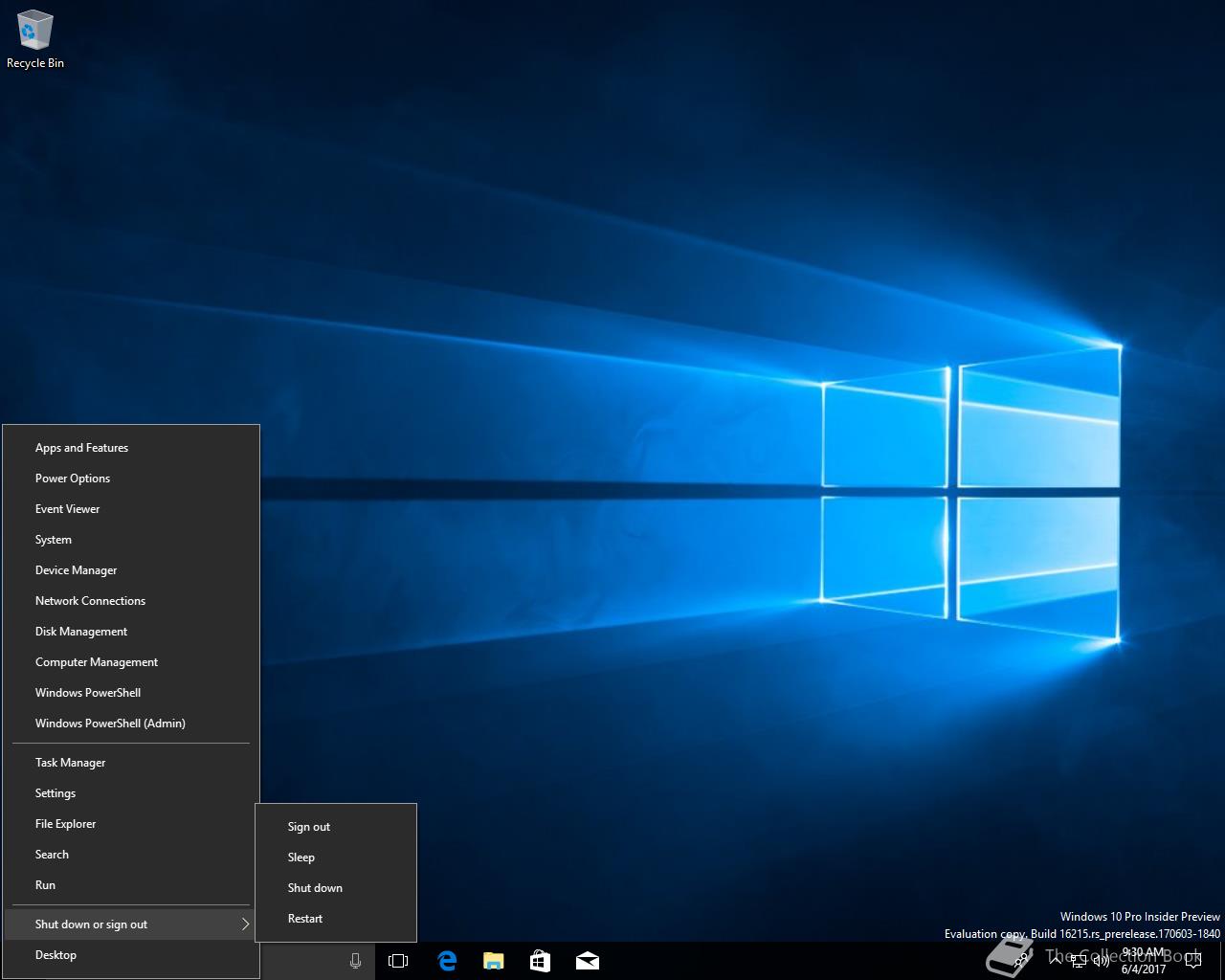This screenshot has height=980, width=1225.
Task: Open Task View from the taskbar
Action: [x=398, y=961]
